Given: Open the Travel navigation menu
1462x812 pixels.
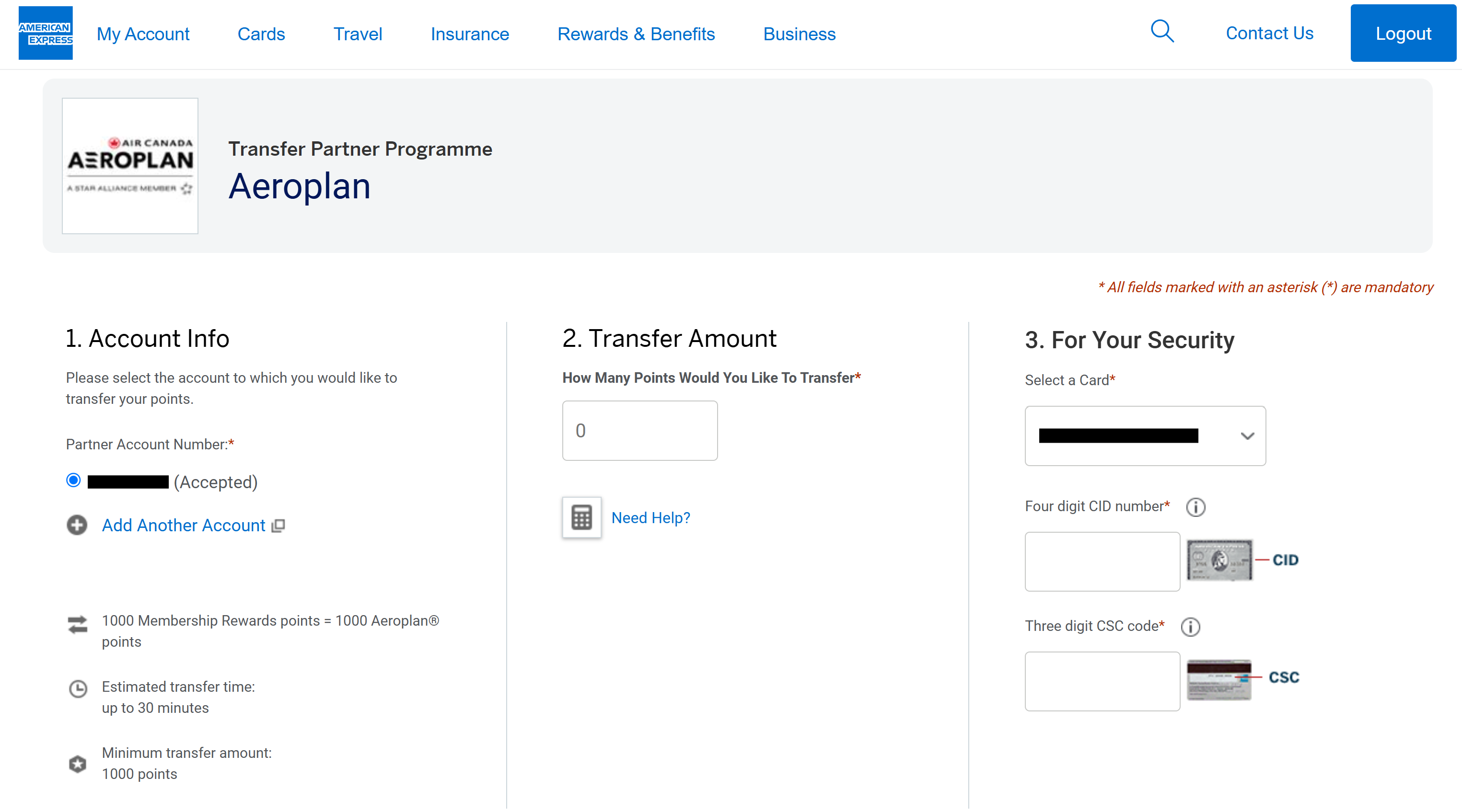Looking at the screenshot, I should tap(357, 34).
